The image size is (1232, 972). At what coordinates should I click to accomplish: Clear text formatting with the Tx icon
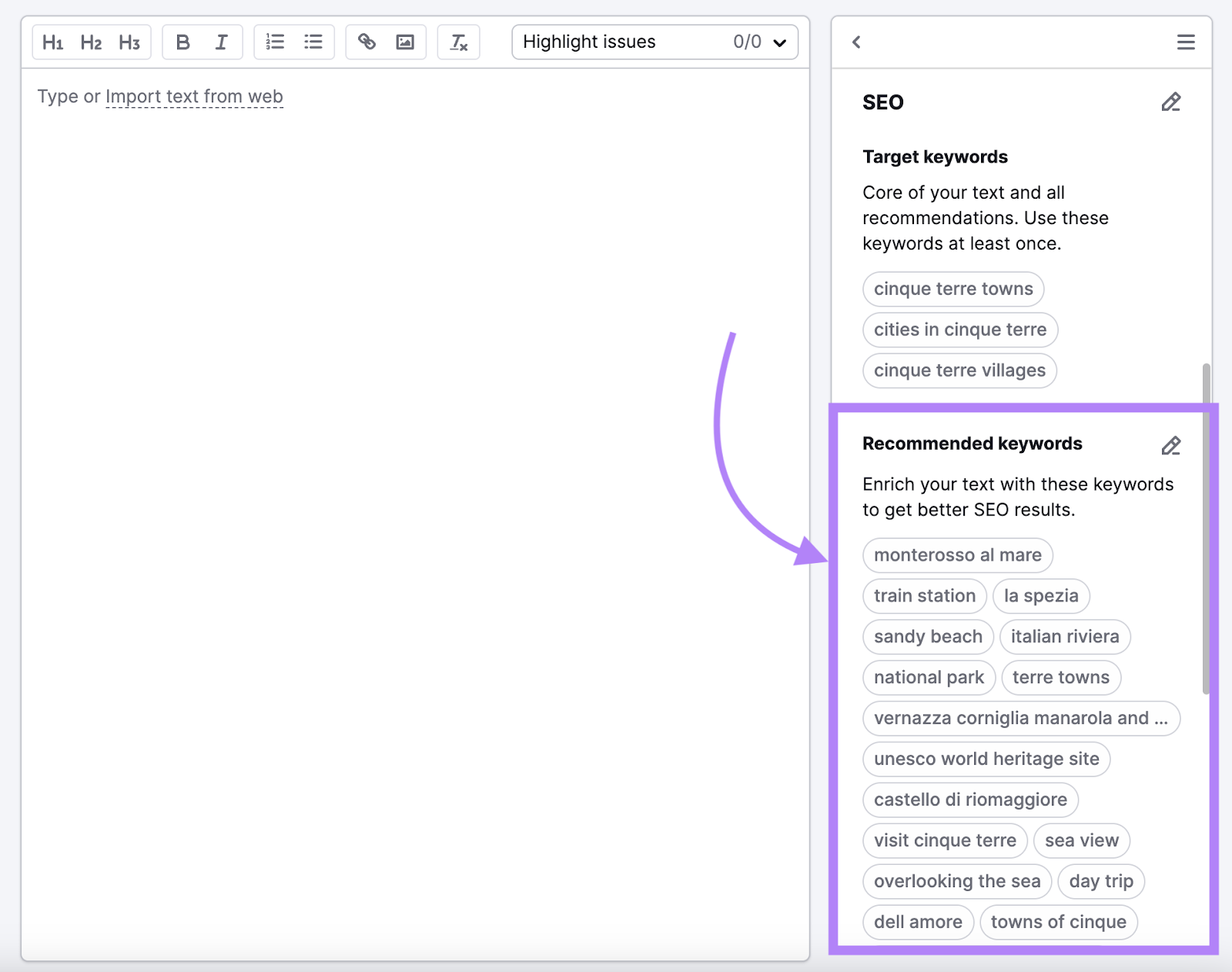click(x=458, y=42)
